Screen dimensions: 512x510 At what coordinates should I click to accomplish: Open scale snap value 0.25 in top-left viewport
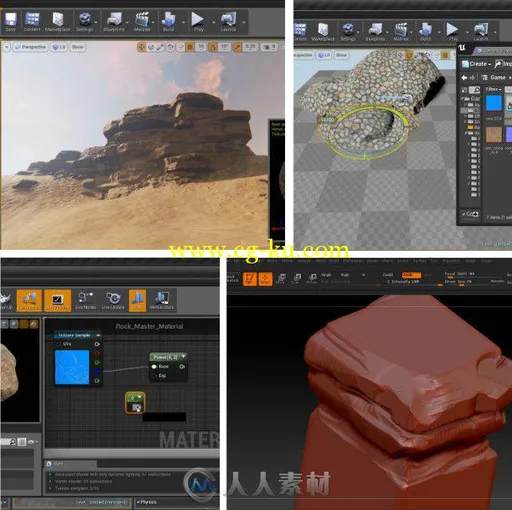pos(250,47)
